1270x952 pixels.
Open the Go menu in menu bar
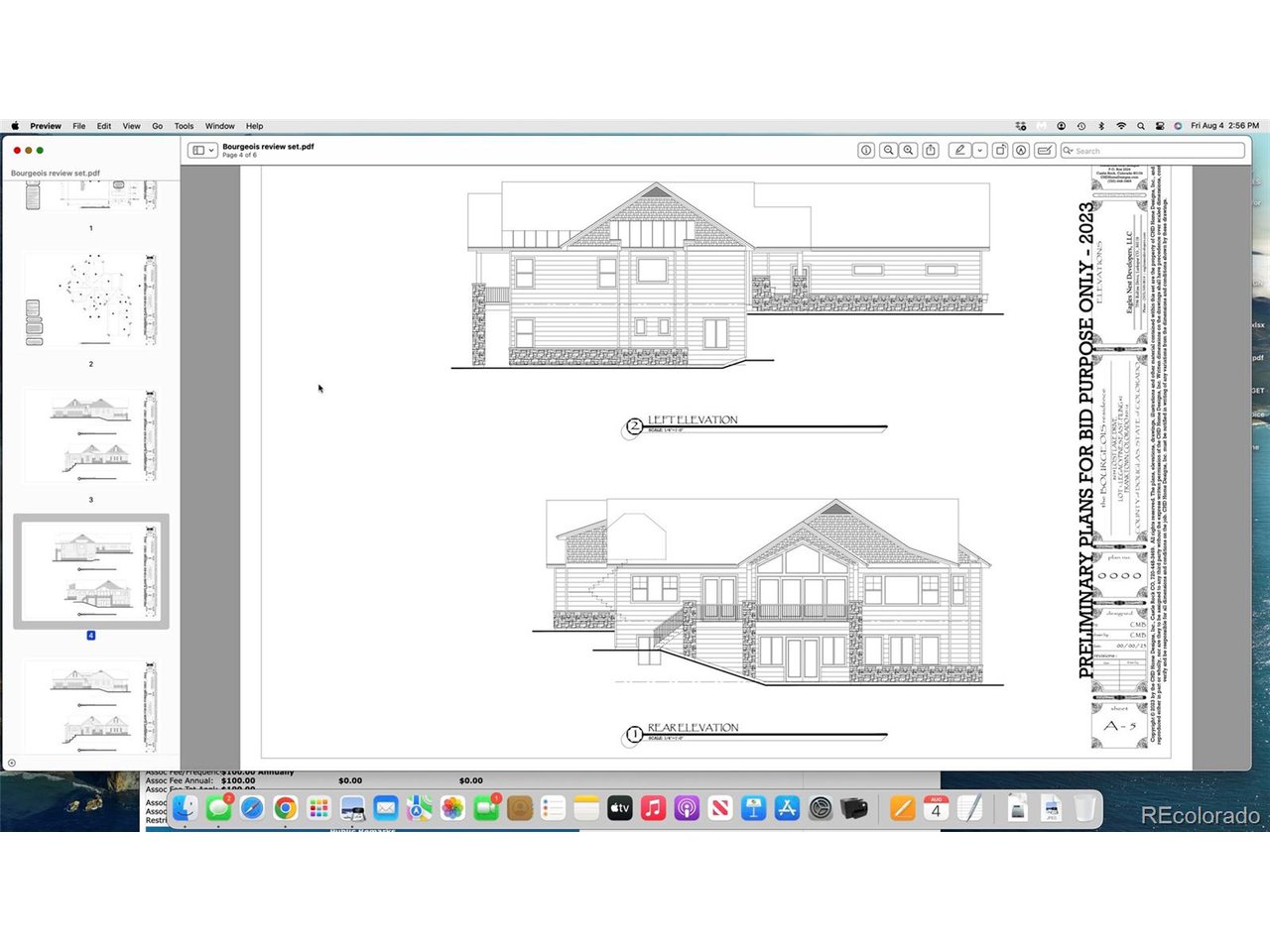(157, 126)
